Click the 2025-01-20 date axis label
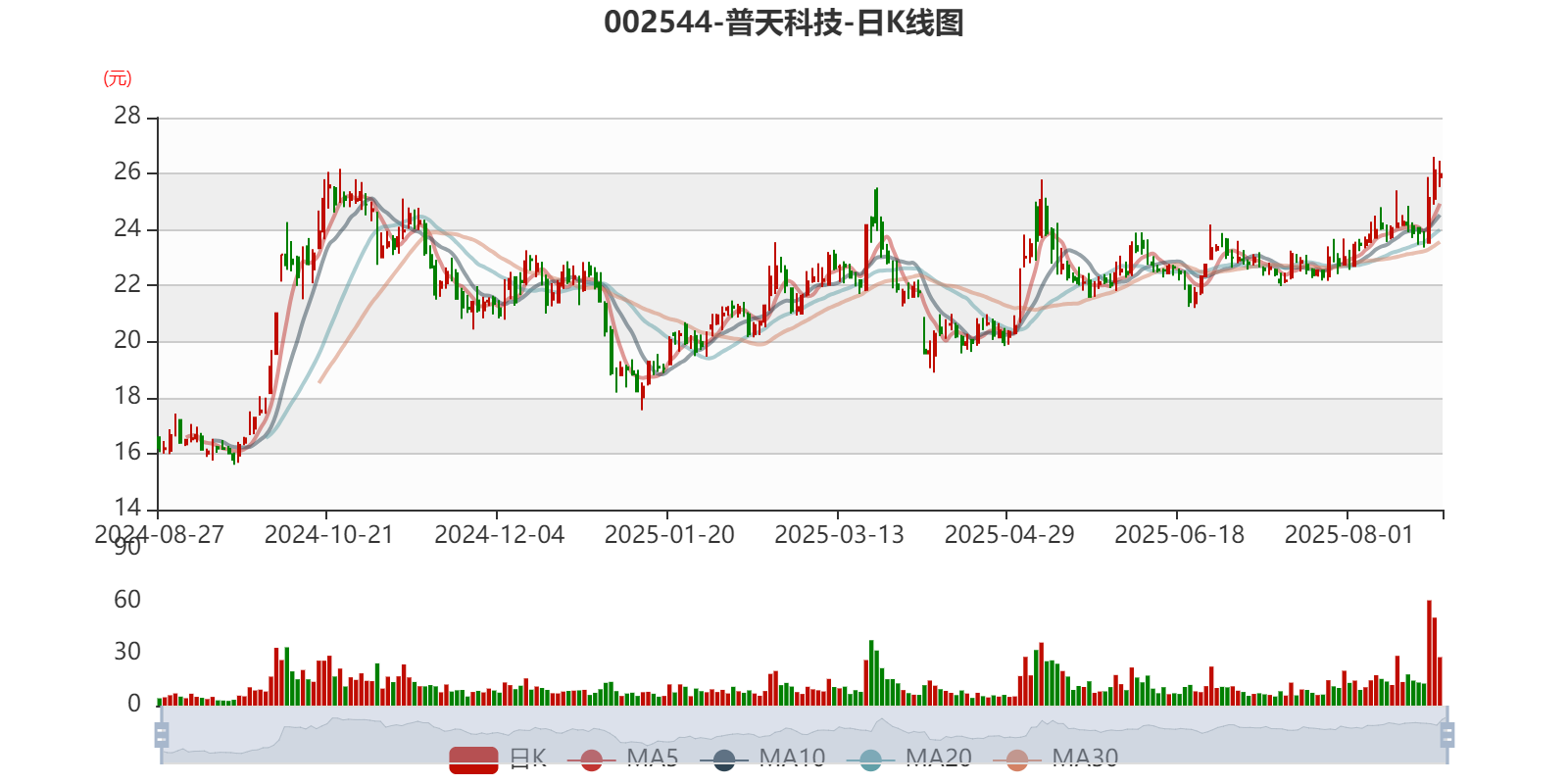1568x784 pixels. [669, 535]
